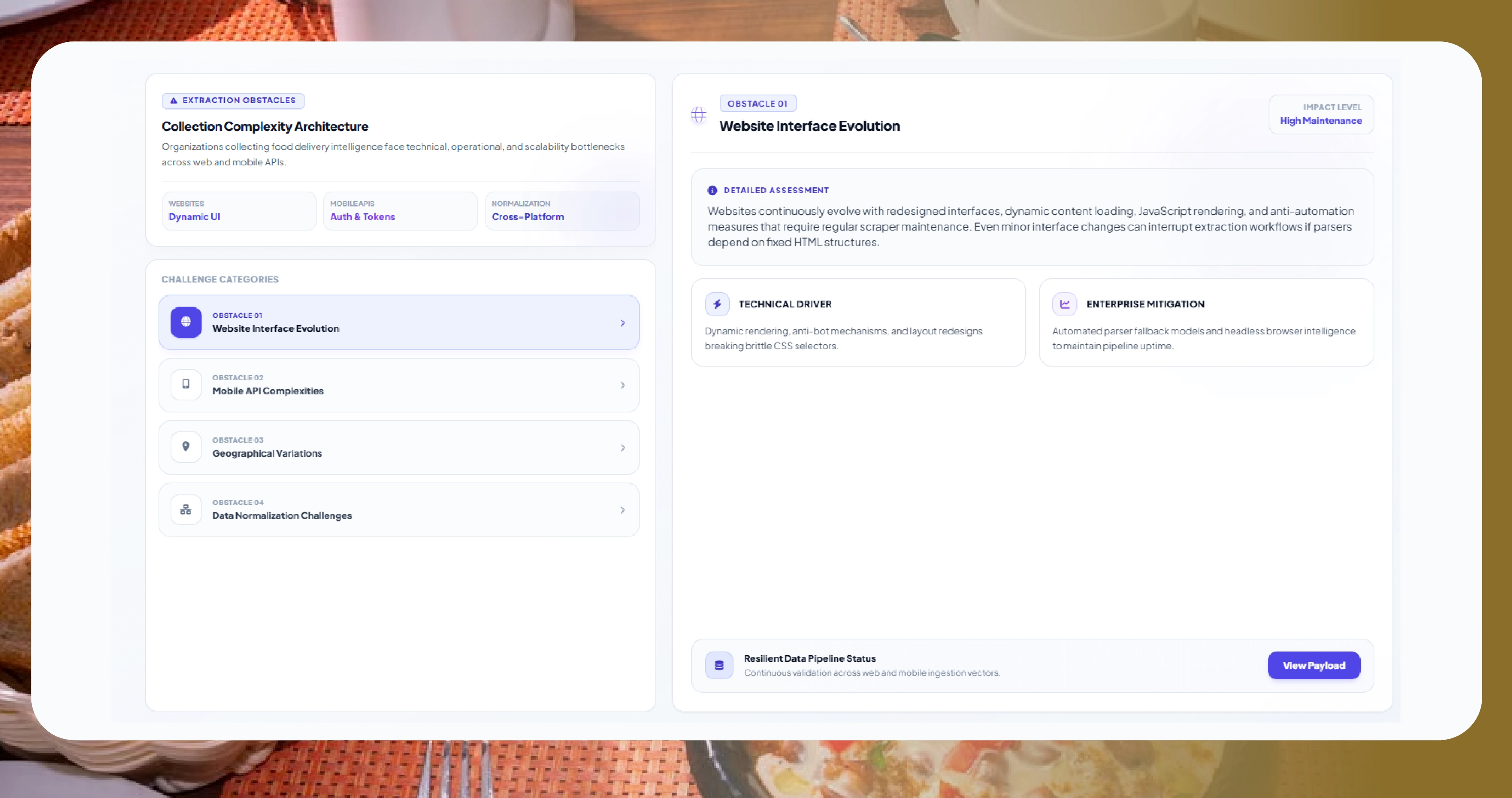Expand Mobile API Complexities chevron
1512x798 pixels.
point(623,385)
